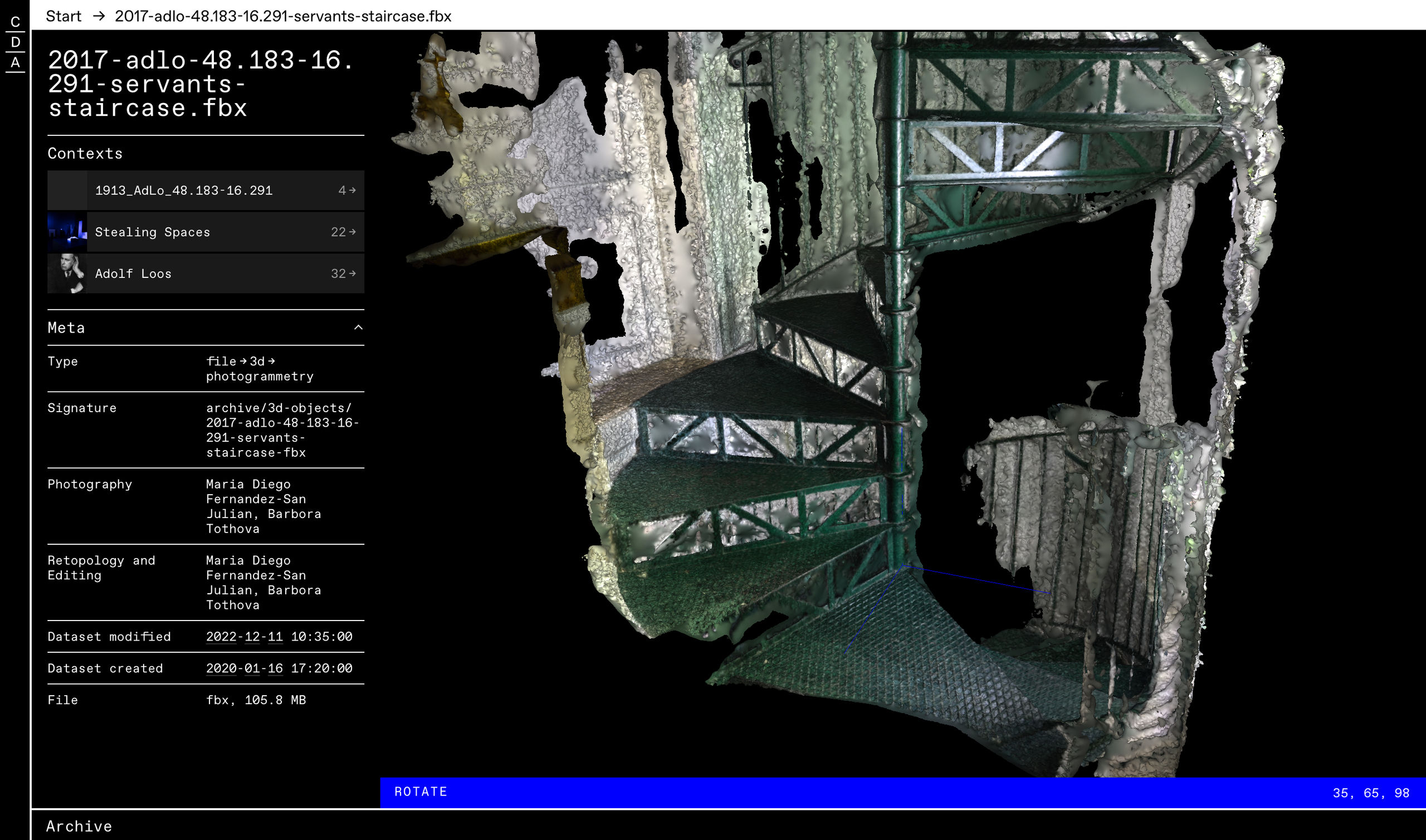This screenshot has width=1426, height=840.
Task: Open the Adolf Loos context
Action: pyautogui.click(x=133, y=274)
